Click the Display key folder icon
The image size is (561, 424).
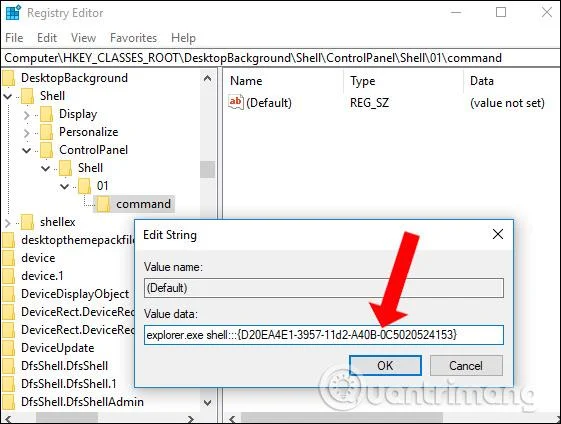click(x=46, y=114)
